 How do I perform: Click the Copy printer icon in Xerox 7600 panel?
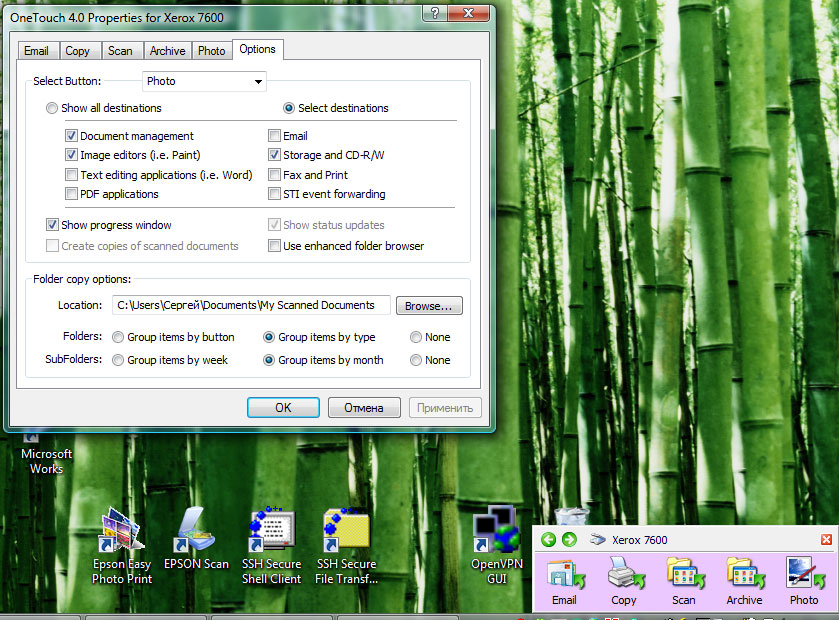point(624,573)
